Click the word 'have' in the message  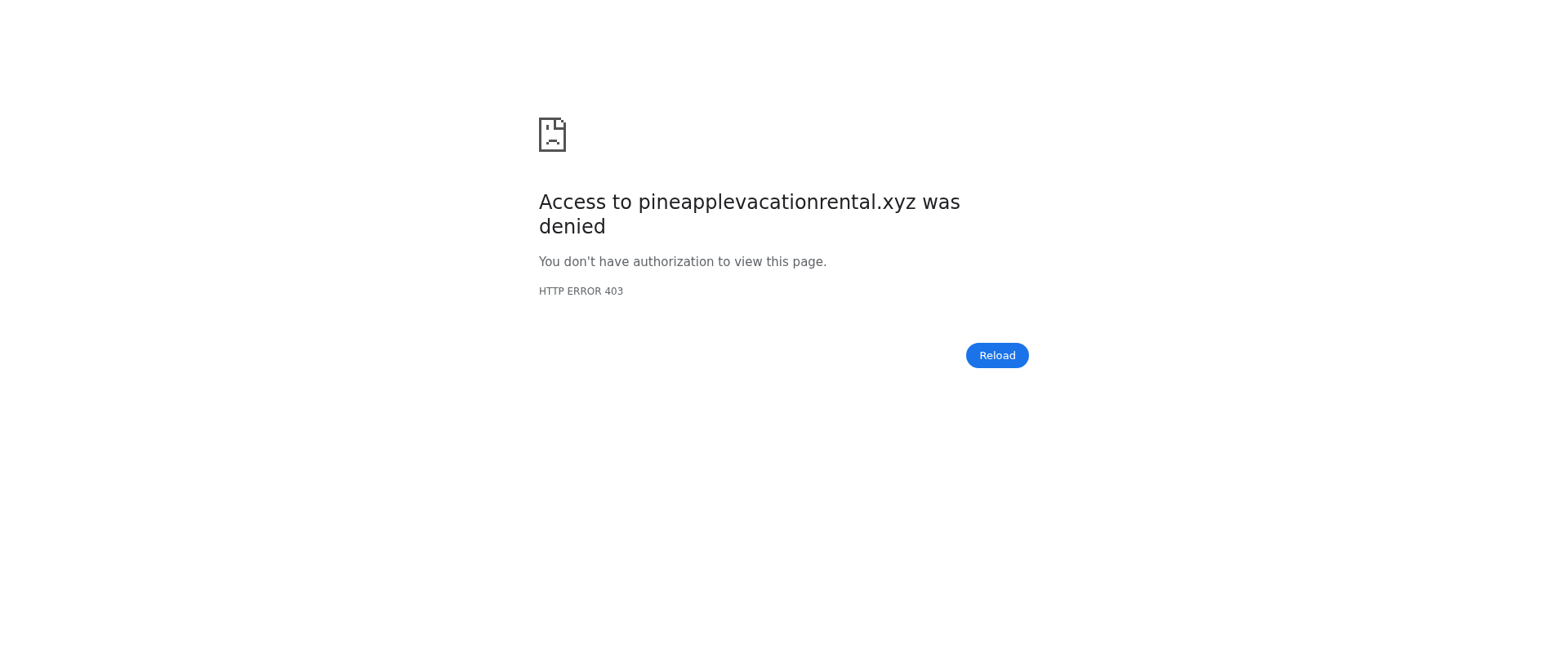(x=614, y=262)
